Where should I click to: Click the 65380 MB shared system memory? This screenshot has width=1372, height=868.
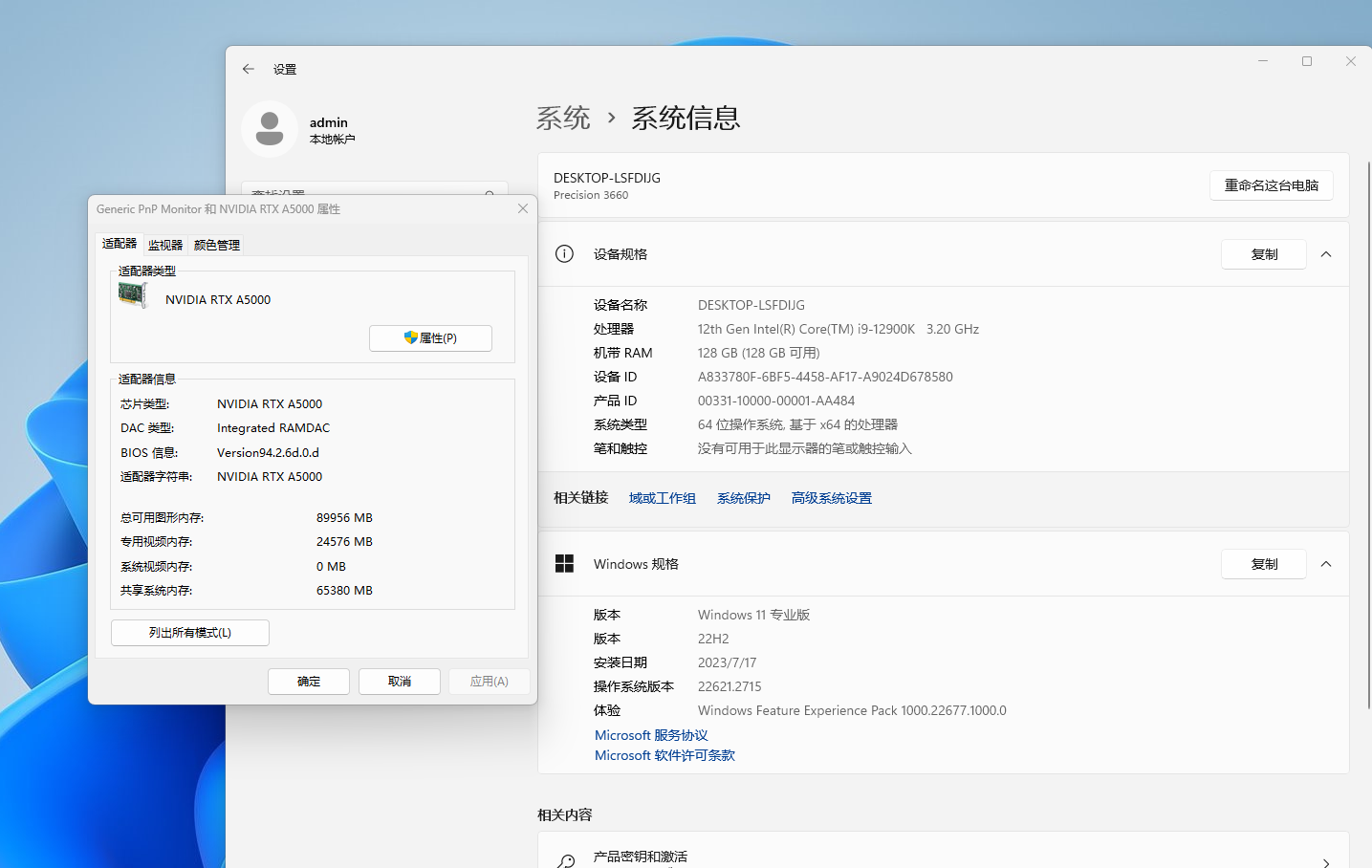[x=344, y=591]
